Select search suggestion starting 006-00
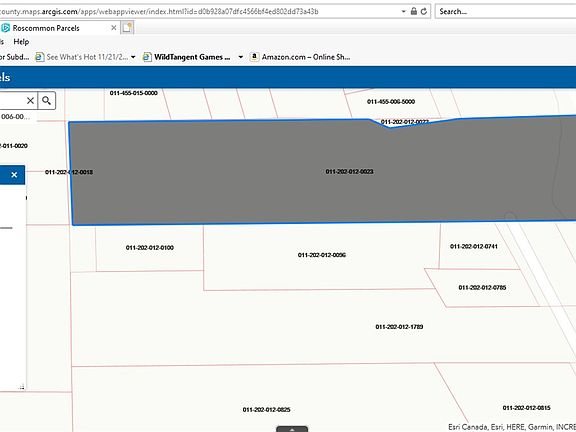 click(15, 116)
